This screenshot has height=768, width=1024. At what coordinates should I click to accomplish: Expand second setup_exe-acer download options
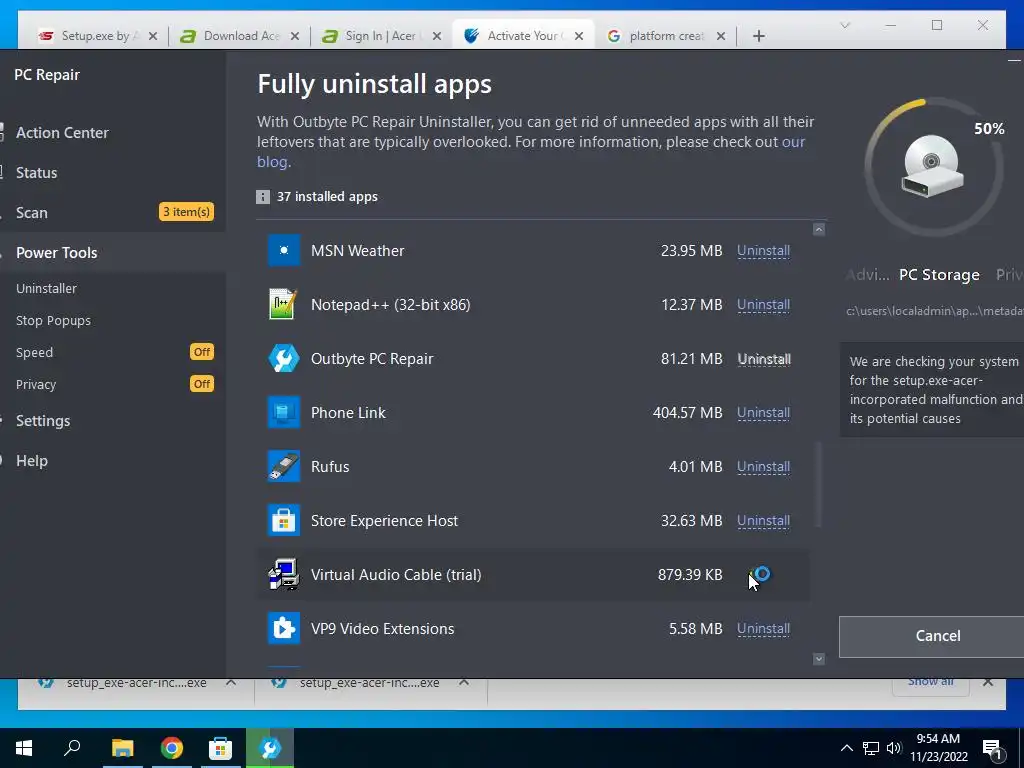[x=464, y=682]
